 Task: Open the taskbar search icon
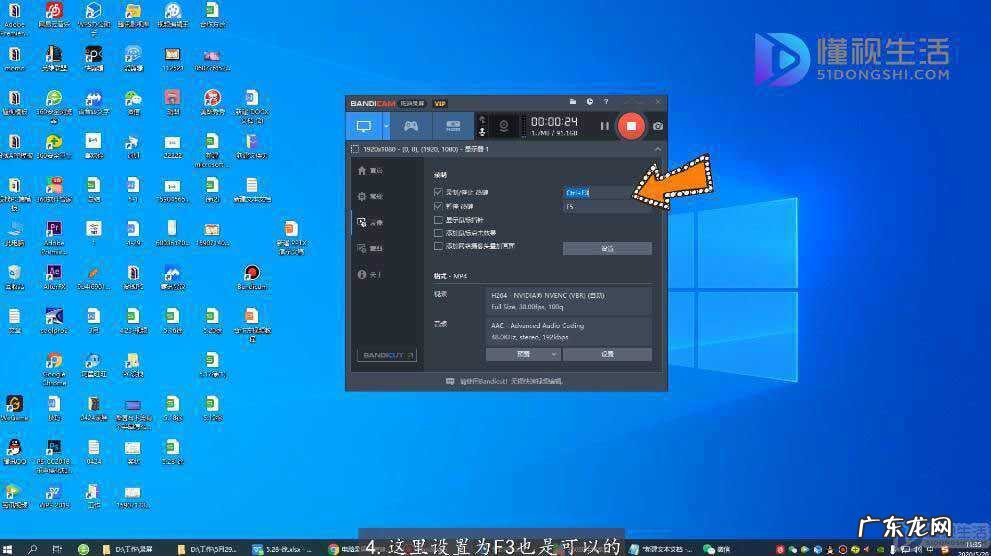point(32,549)
